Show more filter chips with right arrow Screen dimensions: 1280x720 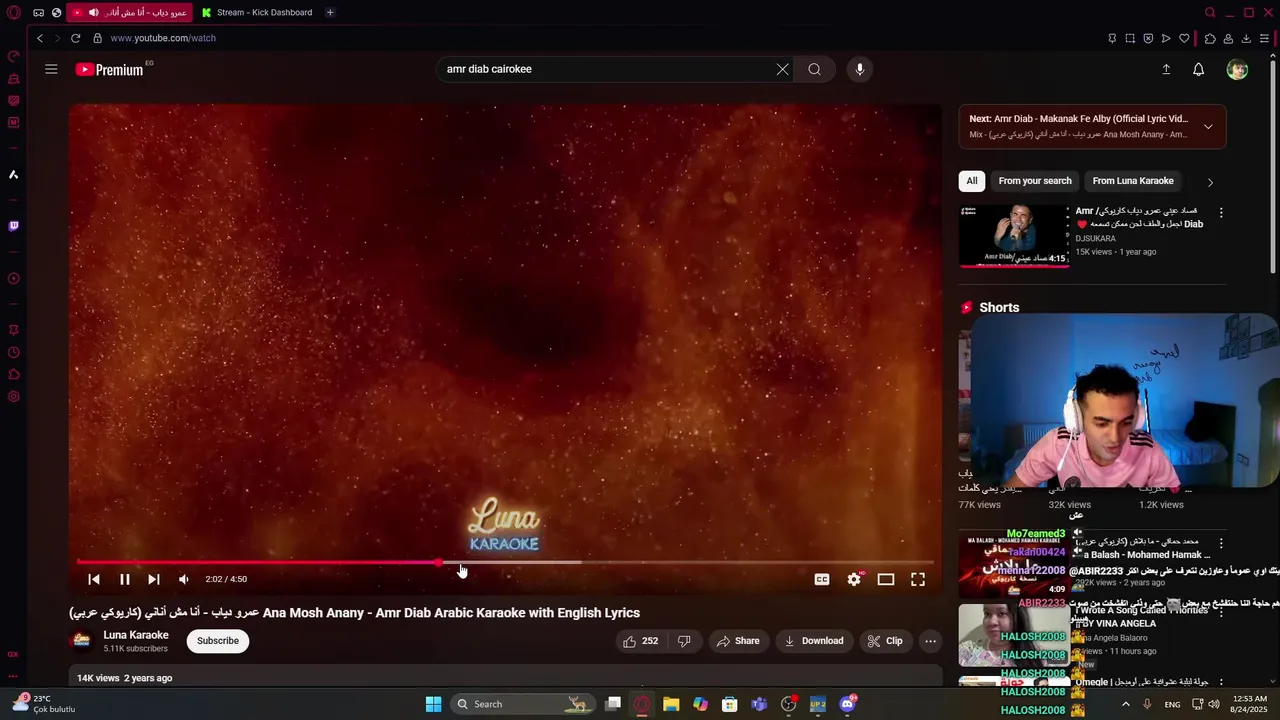[x=1210, y=182]
